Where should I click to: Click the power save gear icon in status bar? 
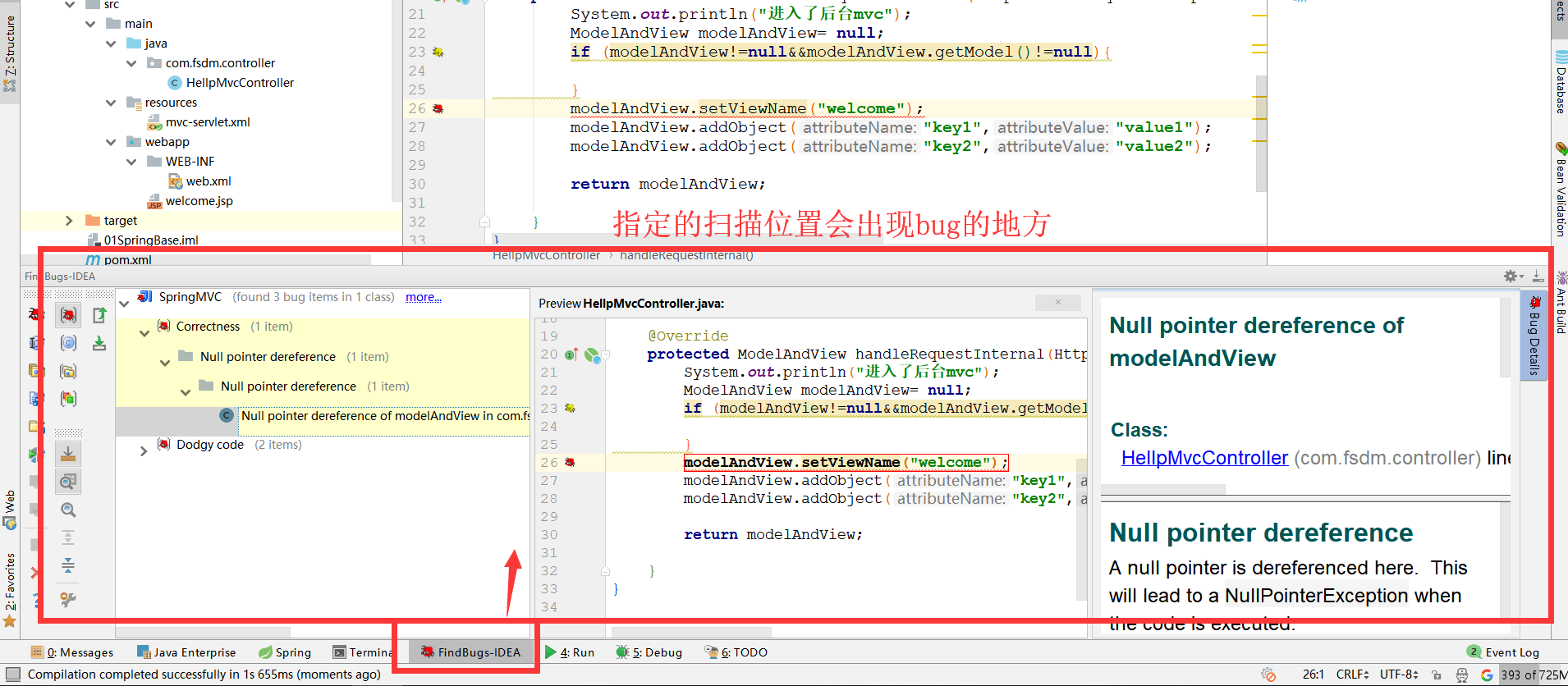[1268, 675]
